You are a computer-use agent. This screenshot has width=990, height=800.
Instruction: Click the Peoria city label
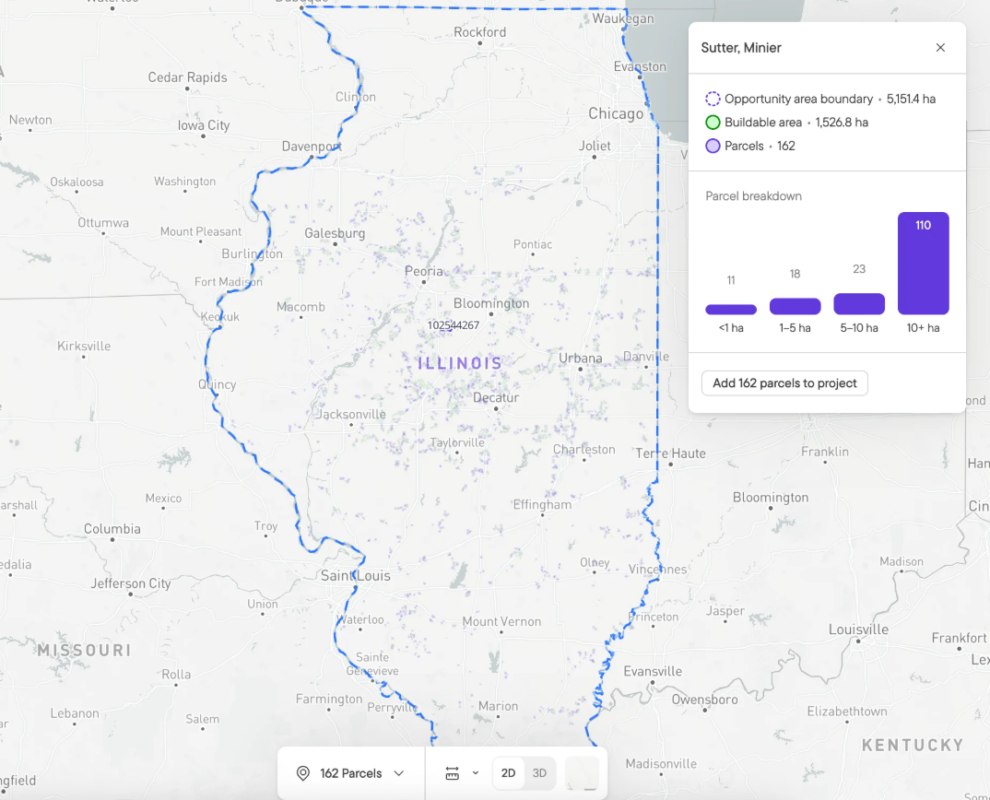point(424,272)
